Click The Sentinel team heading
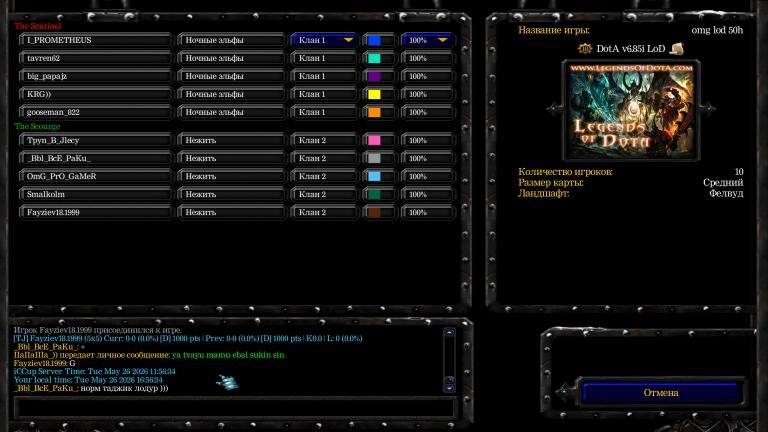The width and height of the screenshot is (768, 432). [38, 26]
